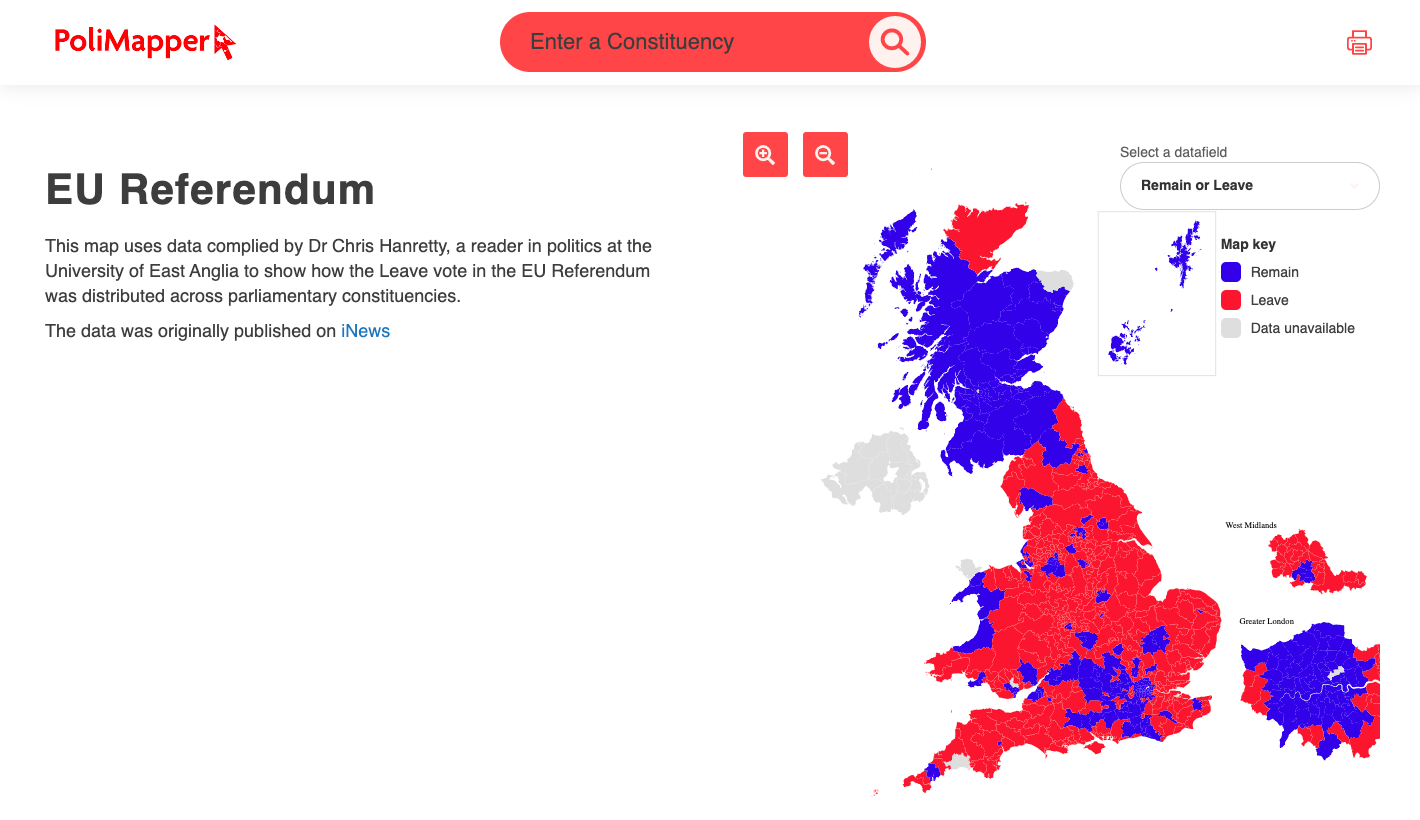Select the search magnifying glass icon

click(x=893, y=42)
